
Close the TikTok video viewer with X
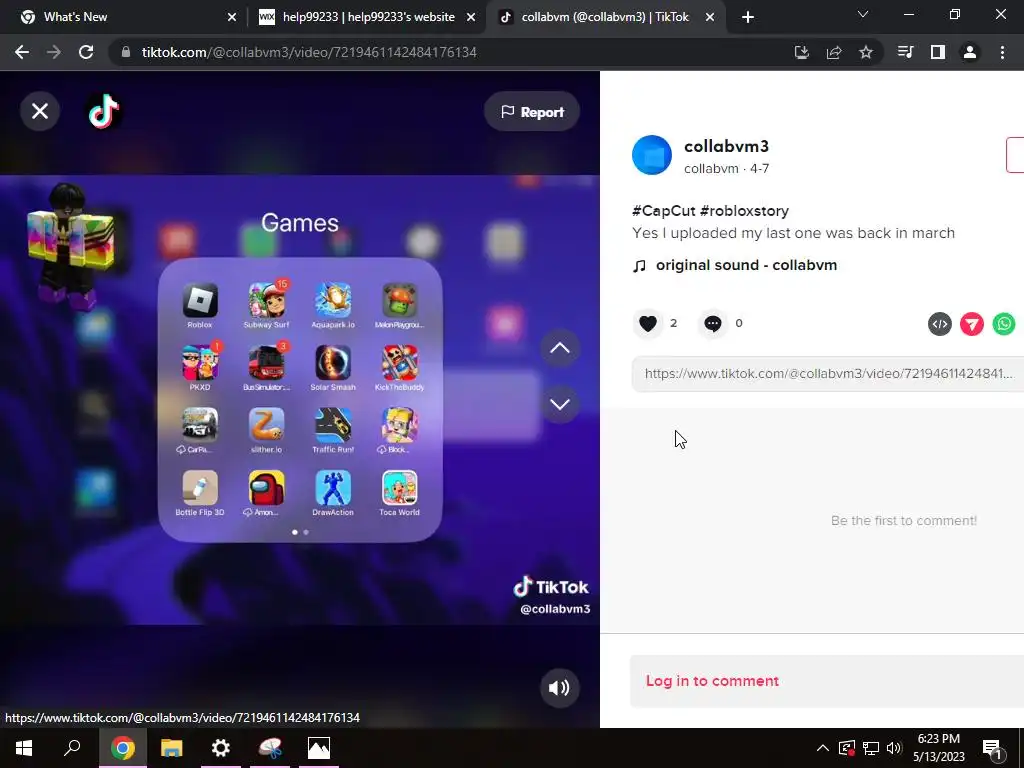pos(40,111)
